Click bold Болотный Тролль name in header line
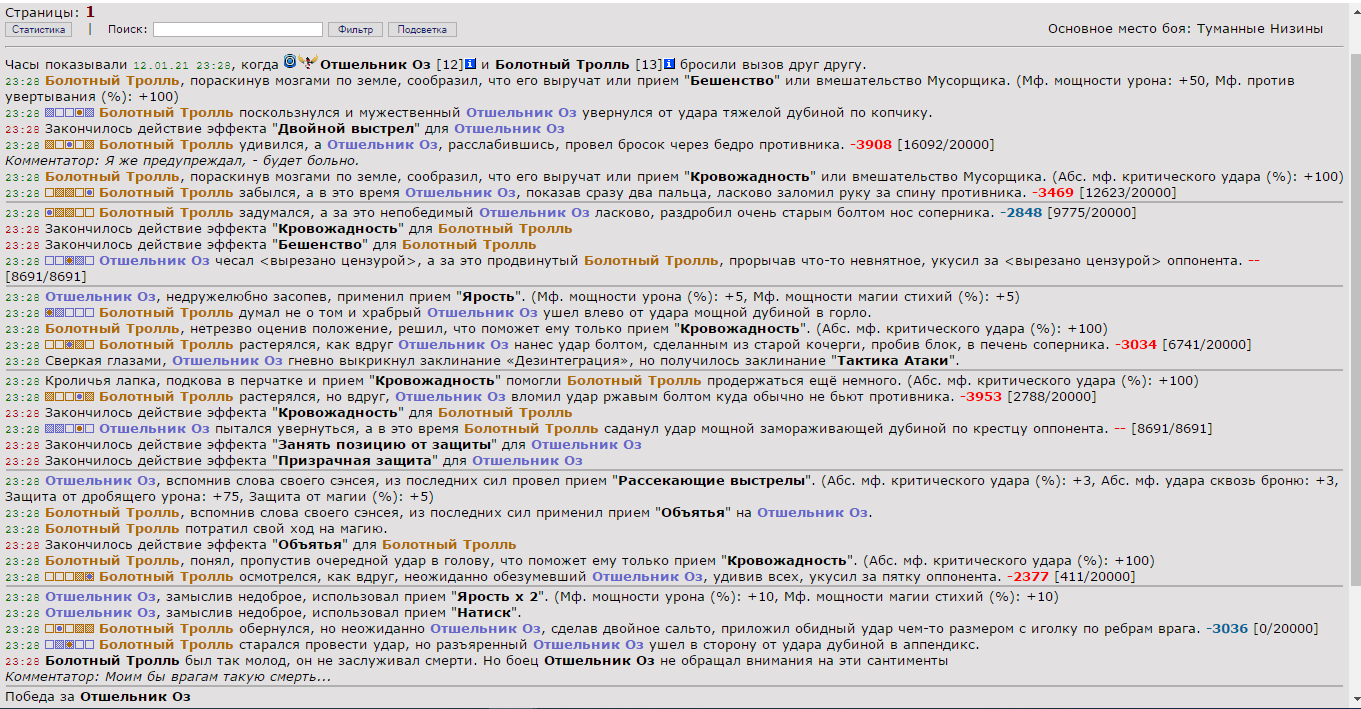Image resolution: width=1361 pixels, height=709 pixels. [564, 65]
